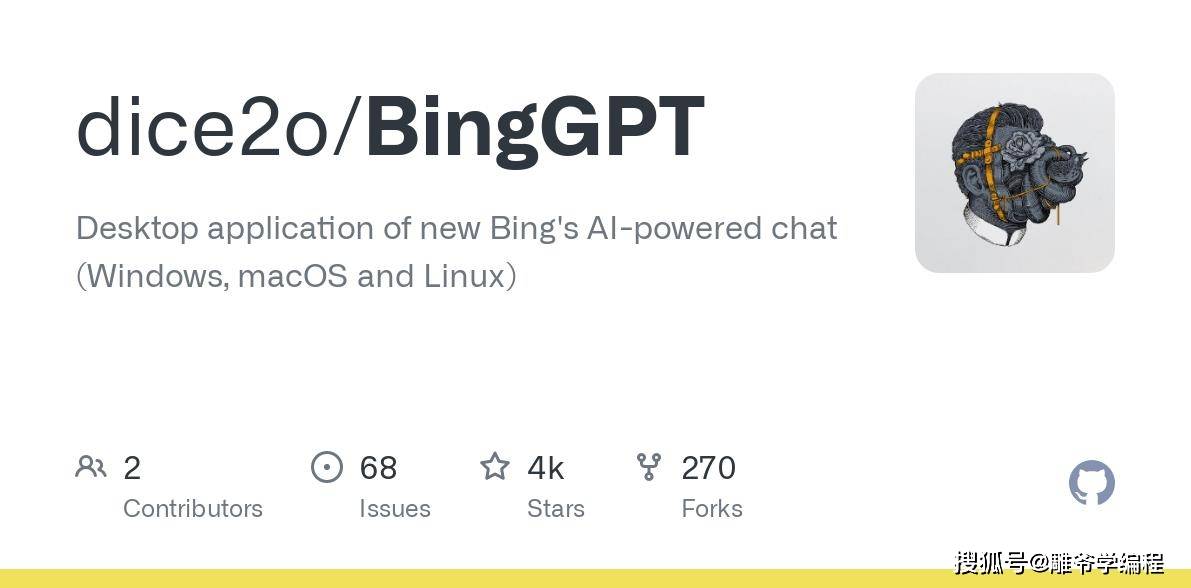Click the issue count 68
Viewport: 1191px width, 588px height.
[378, 468]
